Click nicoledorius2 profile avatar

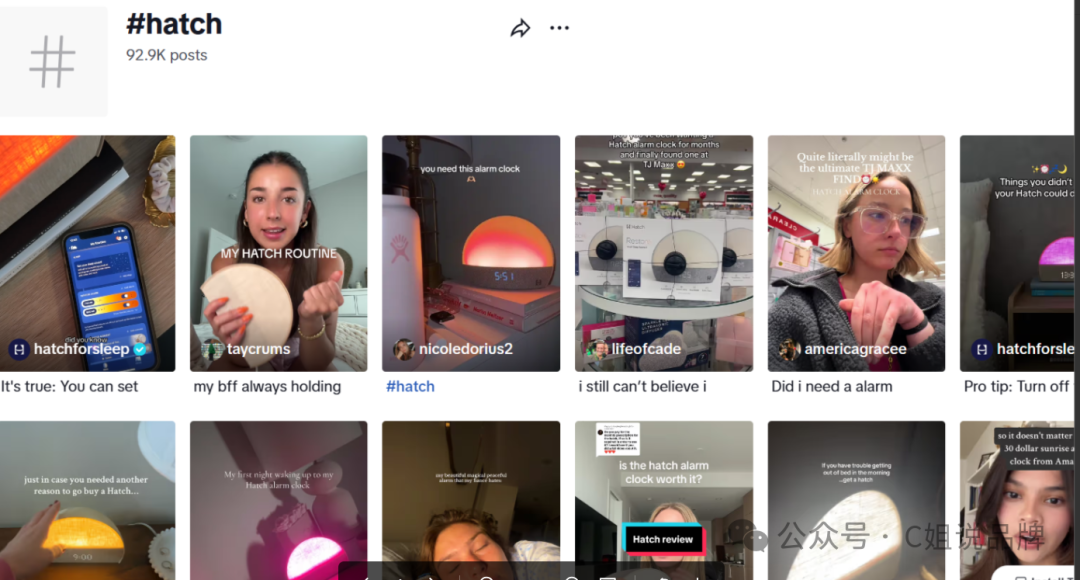tap(404, 349)
